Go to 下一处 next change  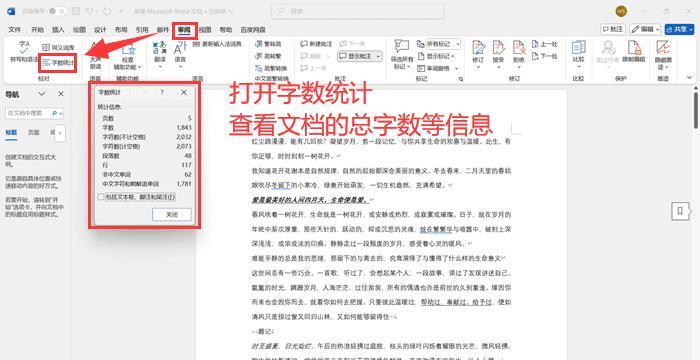[545, 56]
